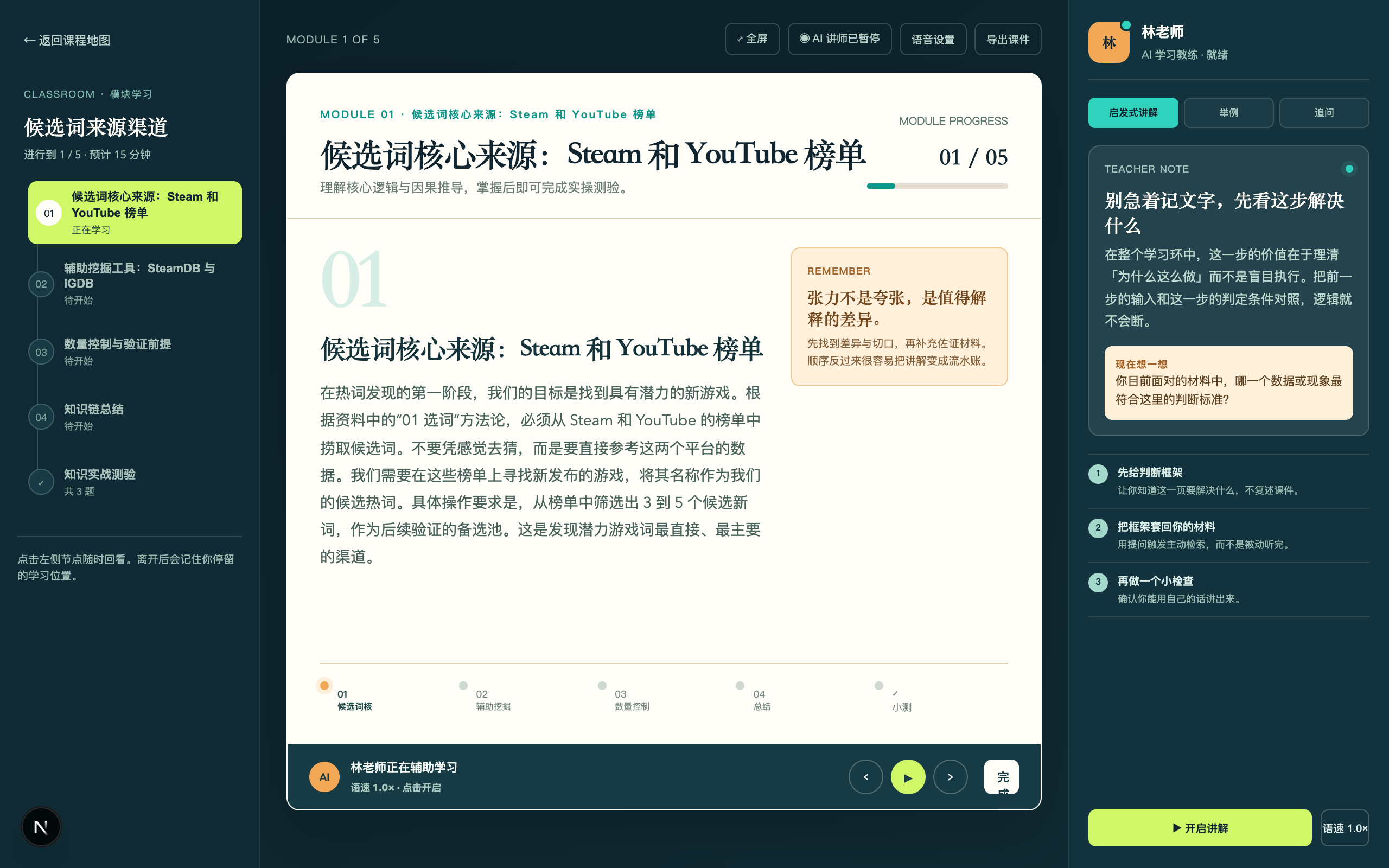The height and width of the screenshot is (868, 1389).
Task: Click the step 3 number badge
Action: tap(1098, 582)
